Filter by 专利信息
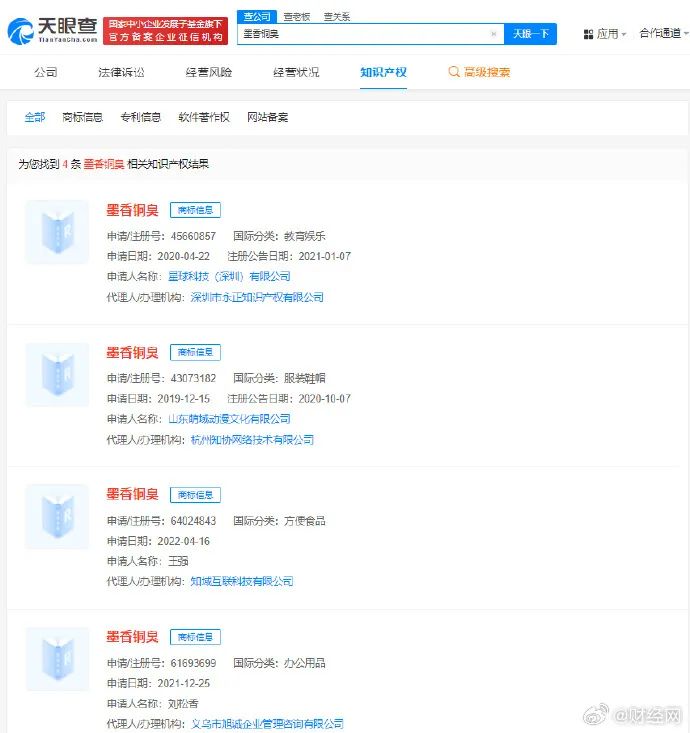690x733 pixels. click(141, 117)
